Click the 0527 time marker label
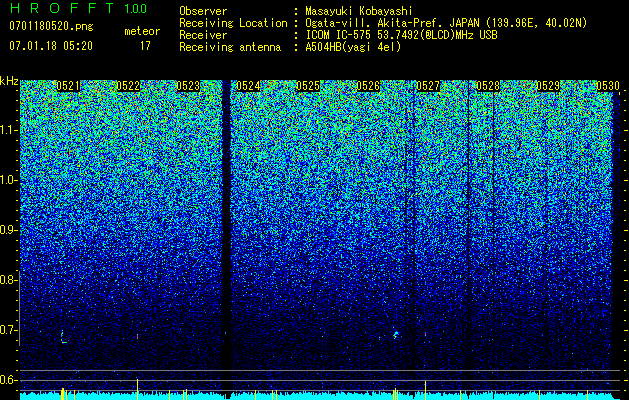This screenshot has width=629, height=400. 428,86
